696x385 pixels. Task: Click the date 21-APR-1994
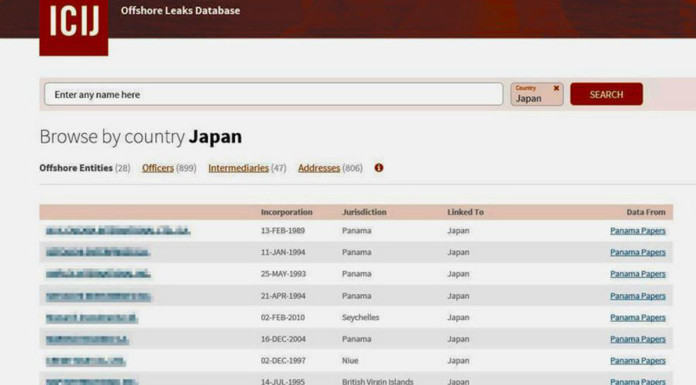283,296
